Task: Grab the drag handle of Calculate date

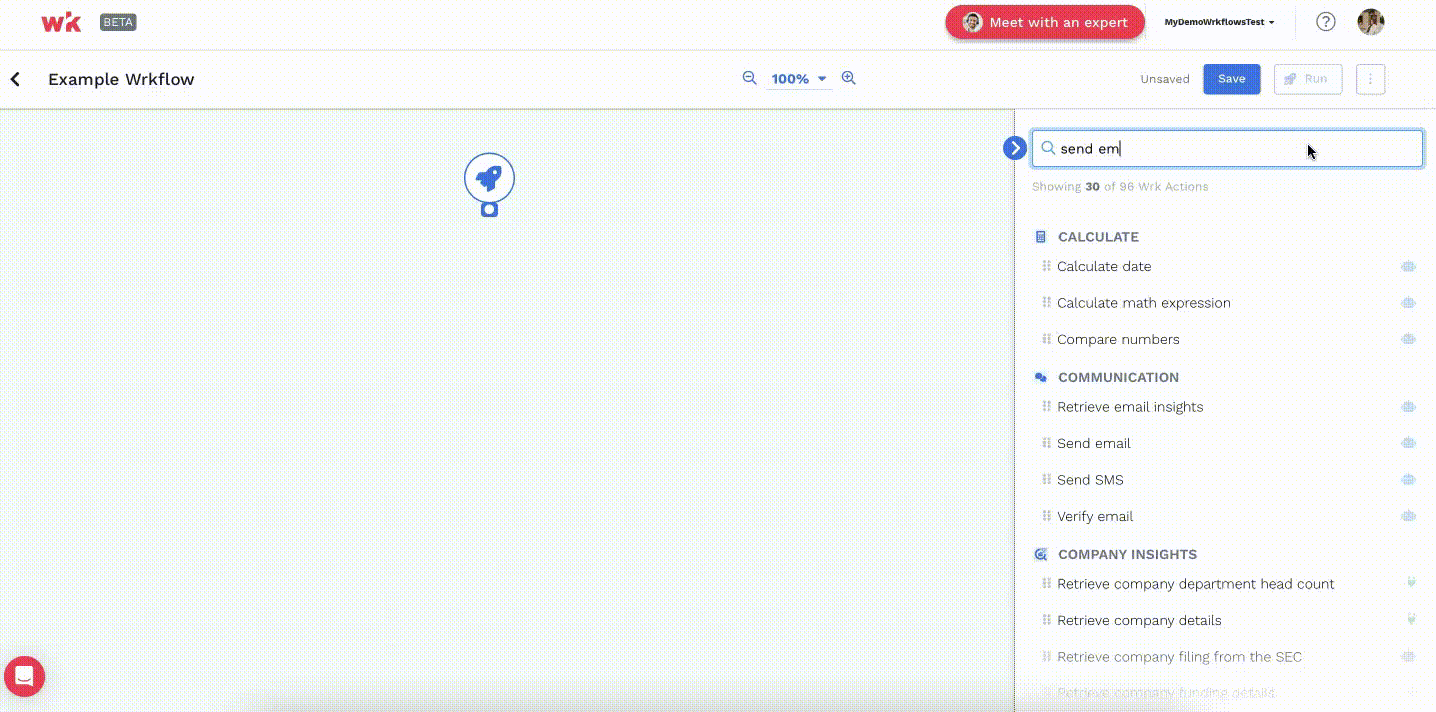Action: coord(1047,266)
